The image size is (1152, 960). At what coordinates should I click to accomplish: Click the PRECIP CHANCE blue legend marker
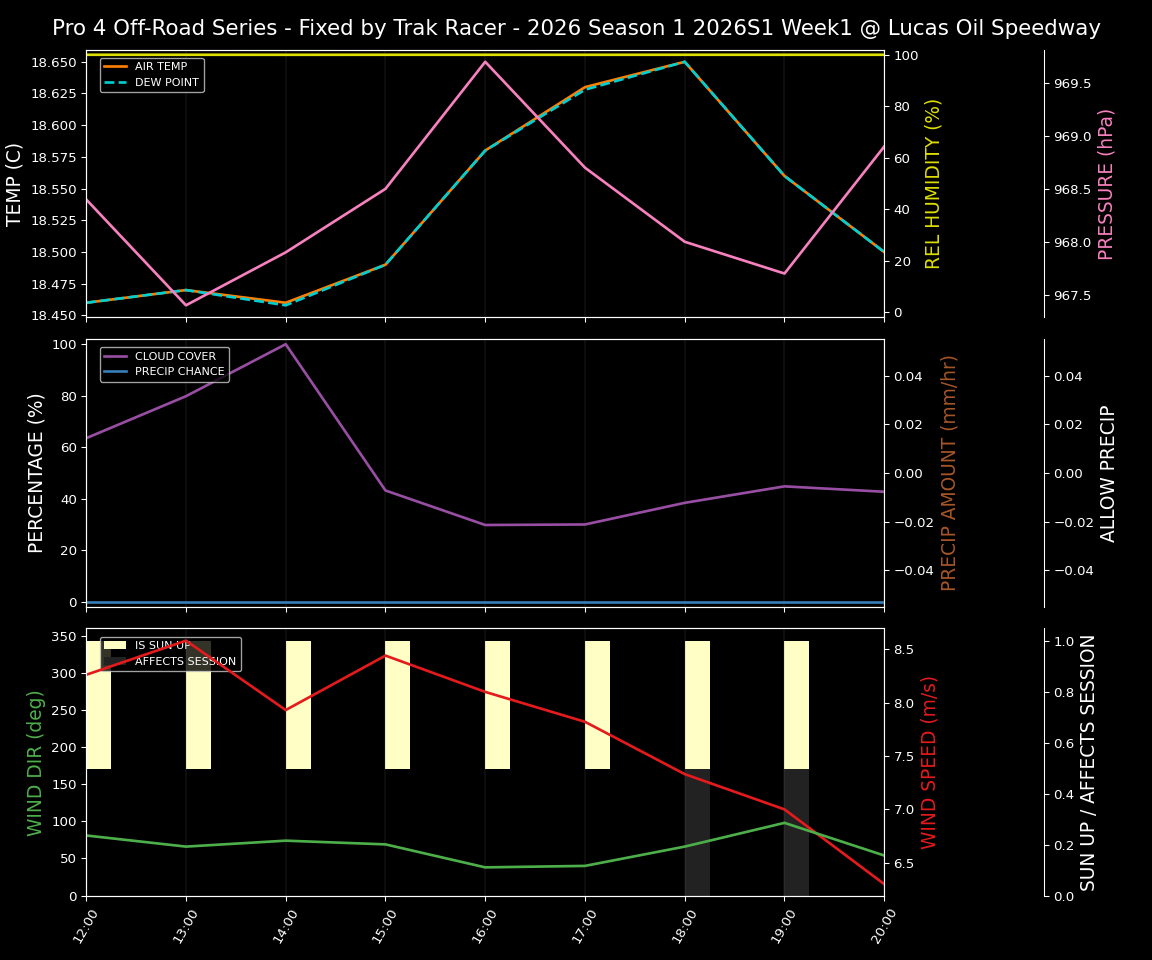(116, 370)
